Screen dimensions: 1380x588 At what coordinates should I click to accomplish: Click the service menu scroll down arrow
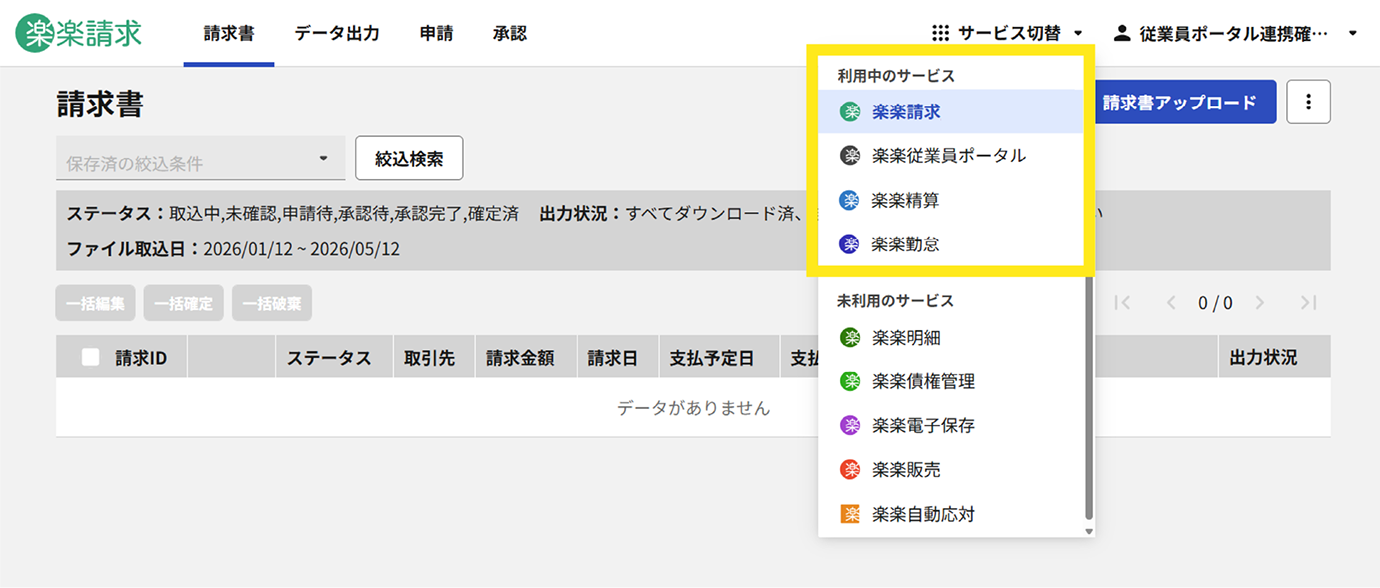click(1089, 531)
